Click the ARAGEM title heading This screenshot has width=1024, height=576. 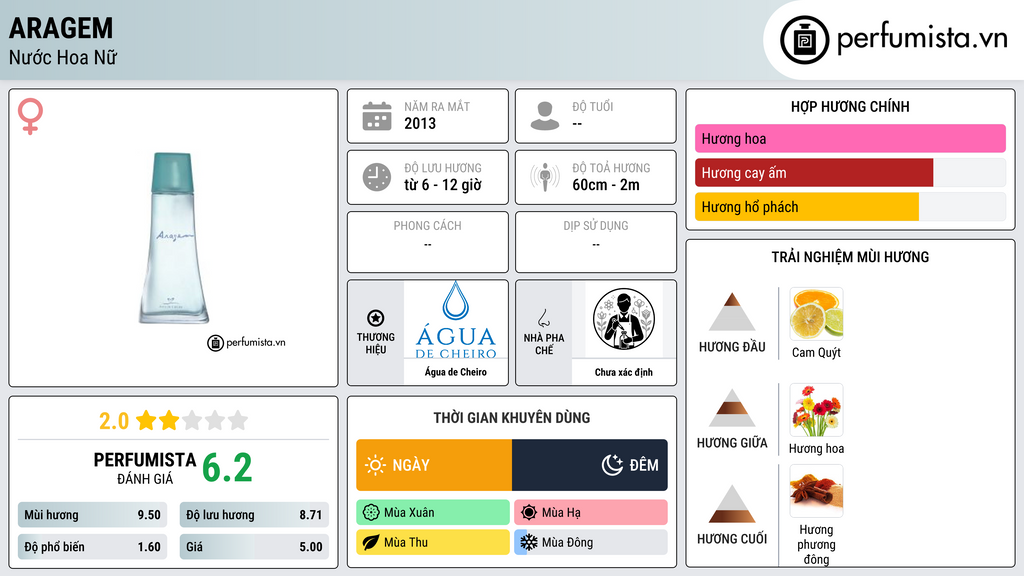click(61, 28)
